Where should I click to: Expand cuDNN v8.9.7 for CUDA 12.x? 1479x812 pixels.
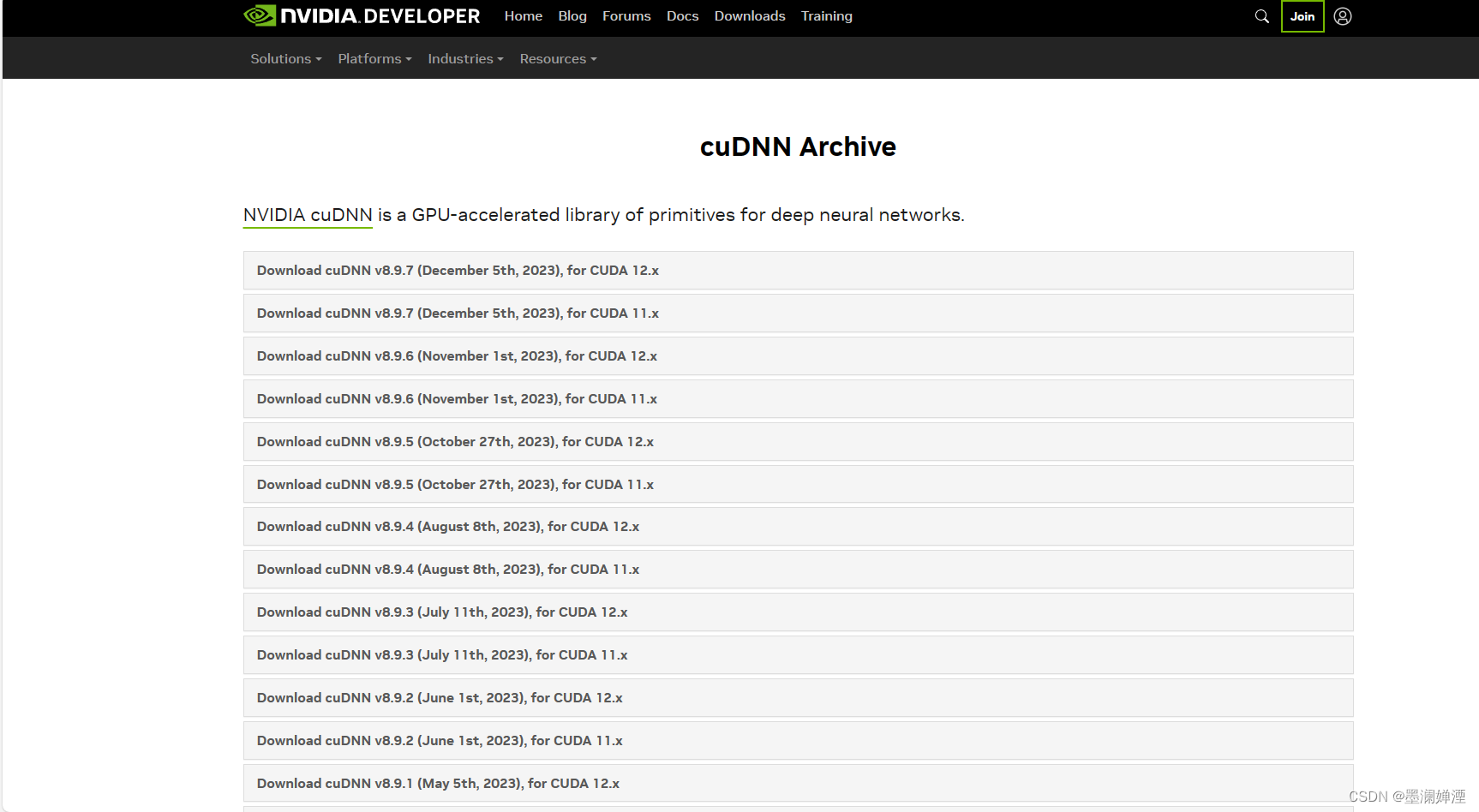click(x=798, y=271)
